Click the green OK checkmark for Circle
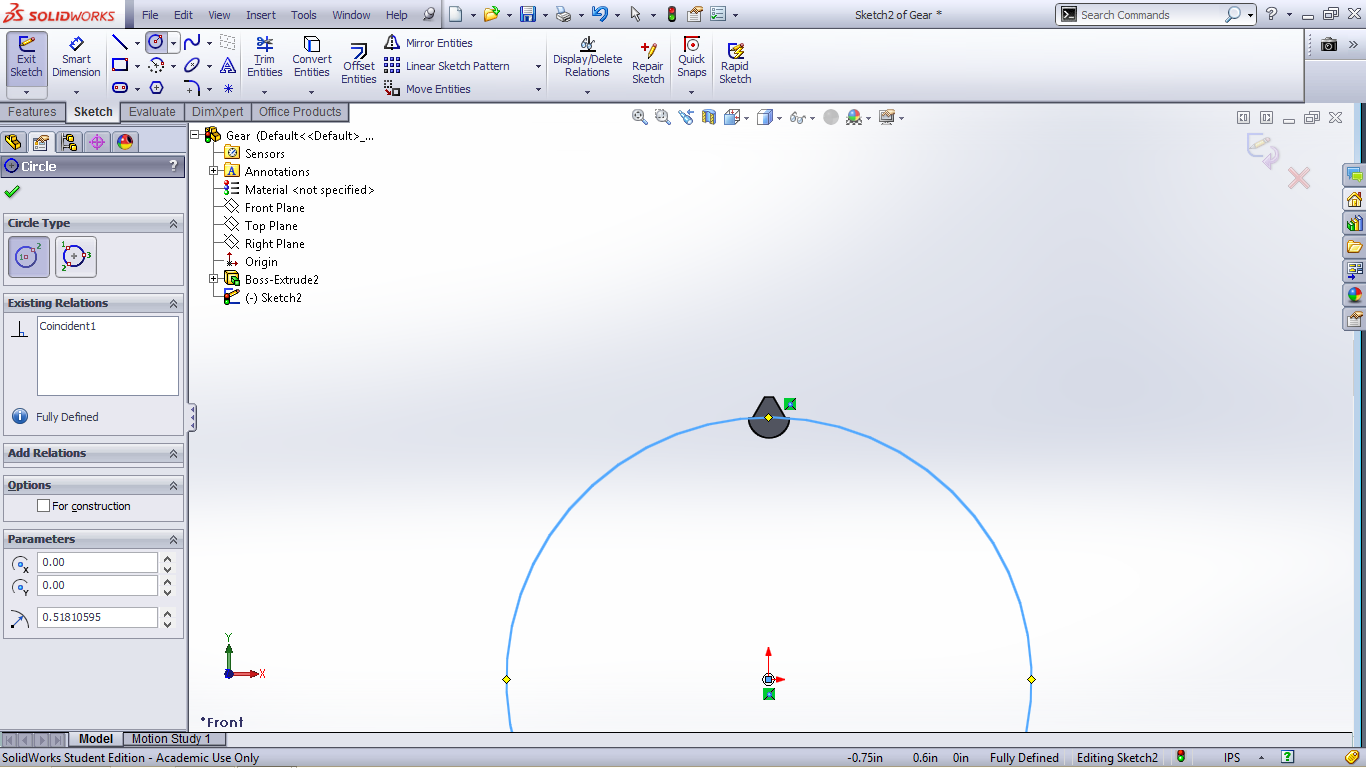The image size is (1366, 768). (x=12, y=192)
